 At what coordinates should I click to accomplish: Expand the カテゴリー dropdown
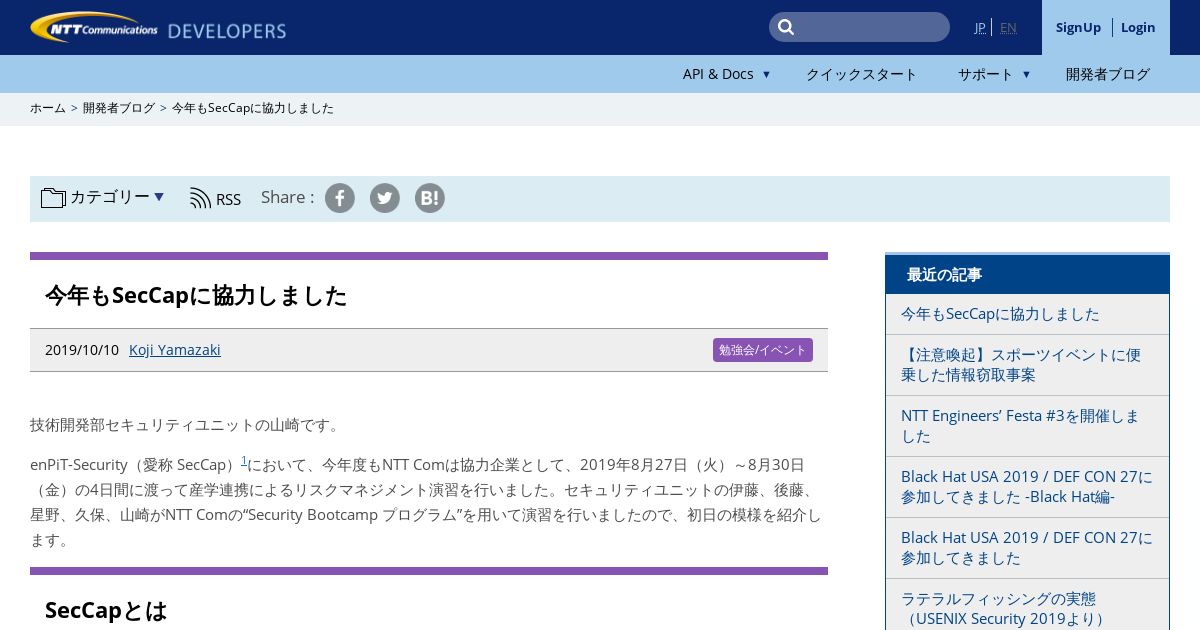pos(116,197)
